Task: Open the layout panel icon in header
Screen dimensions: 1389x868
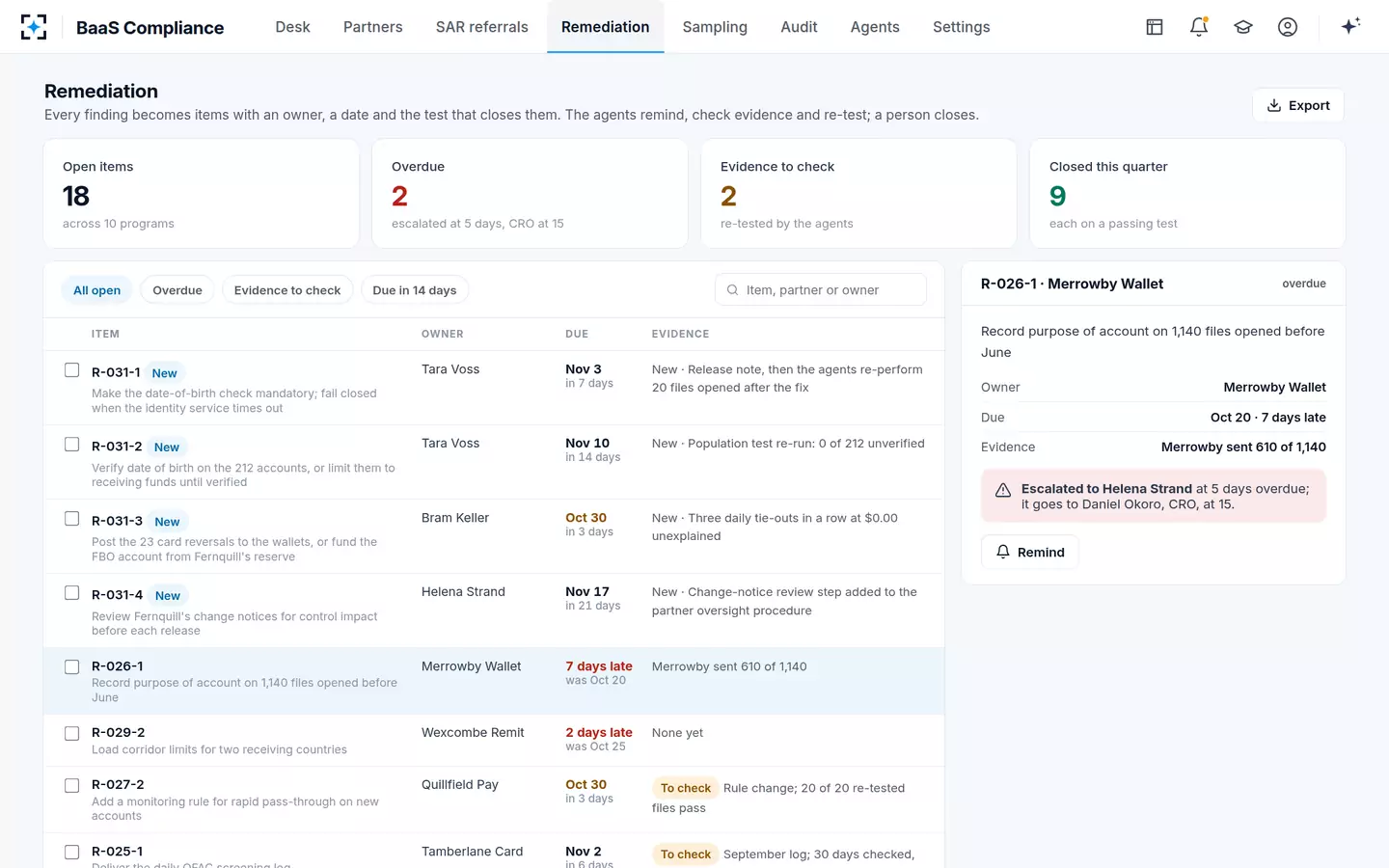Action: click(x=1155, y=27)
